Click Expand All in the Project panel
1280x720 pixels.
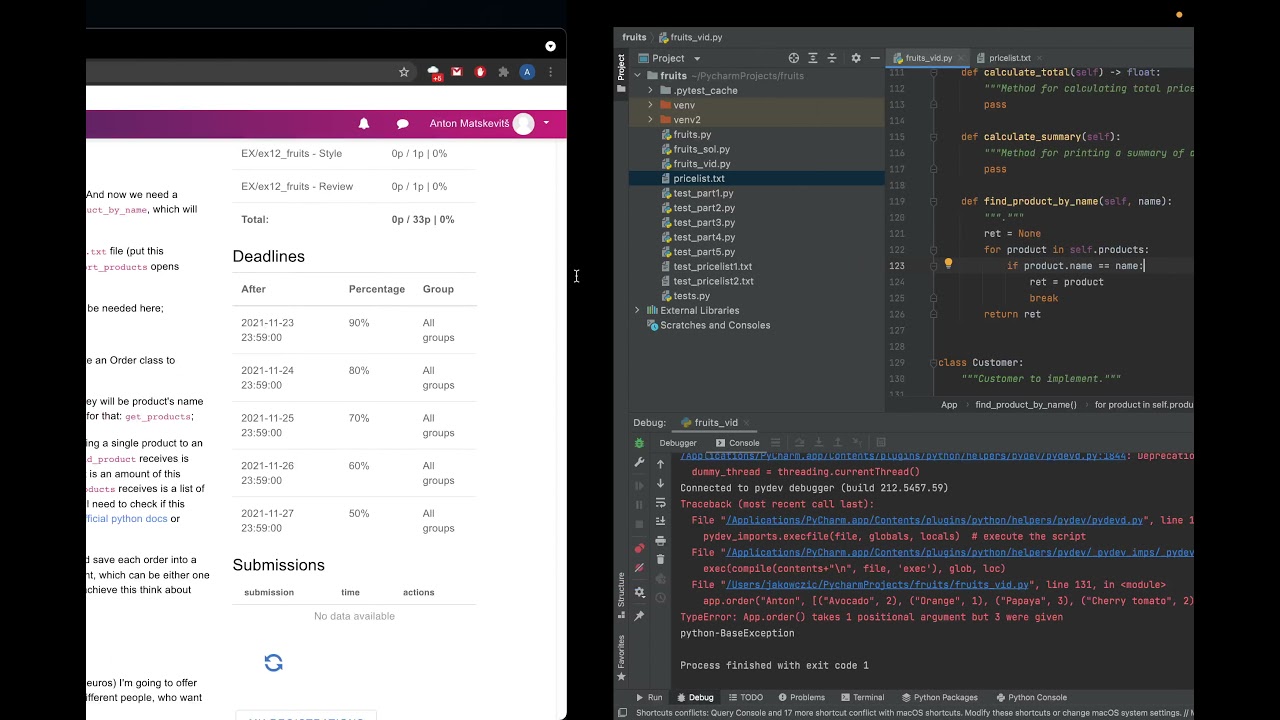813,58
